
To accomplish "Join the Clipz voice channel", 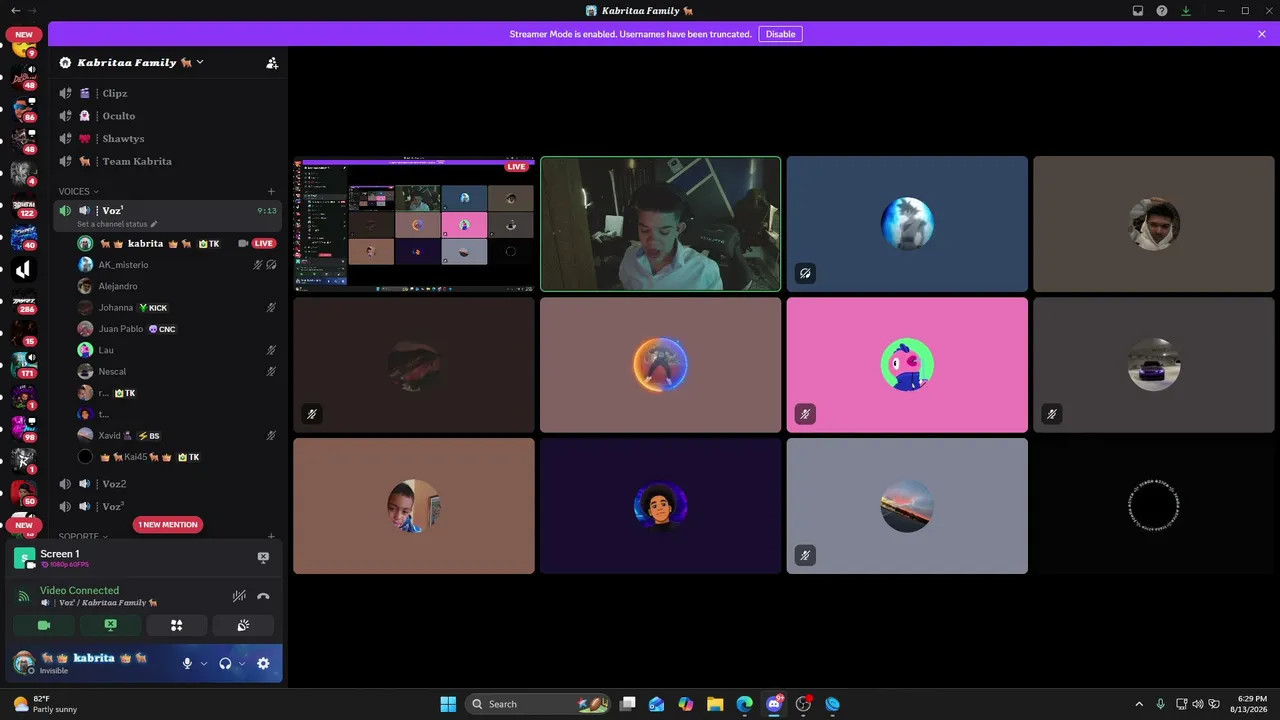I will [168, 93].
